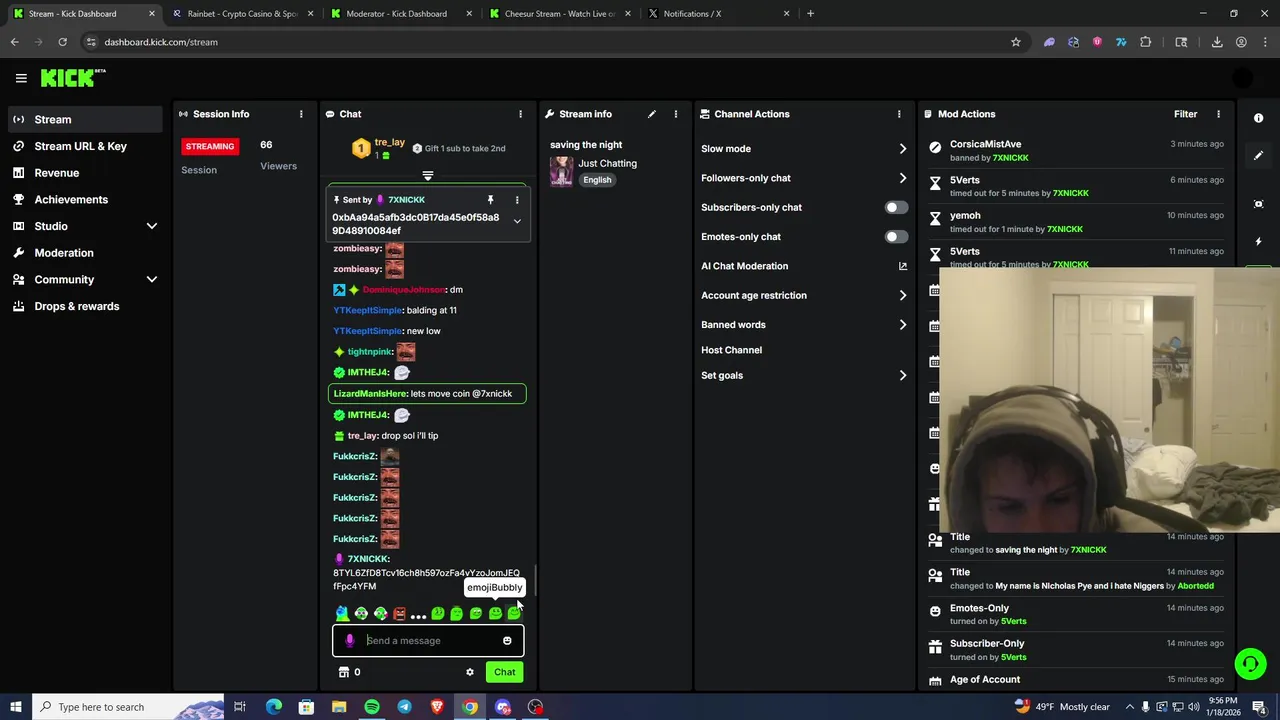
Task: Open pinned message options menu
Action: [517, 200]
